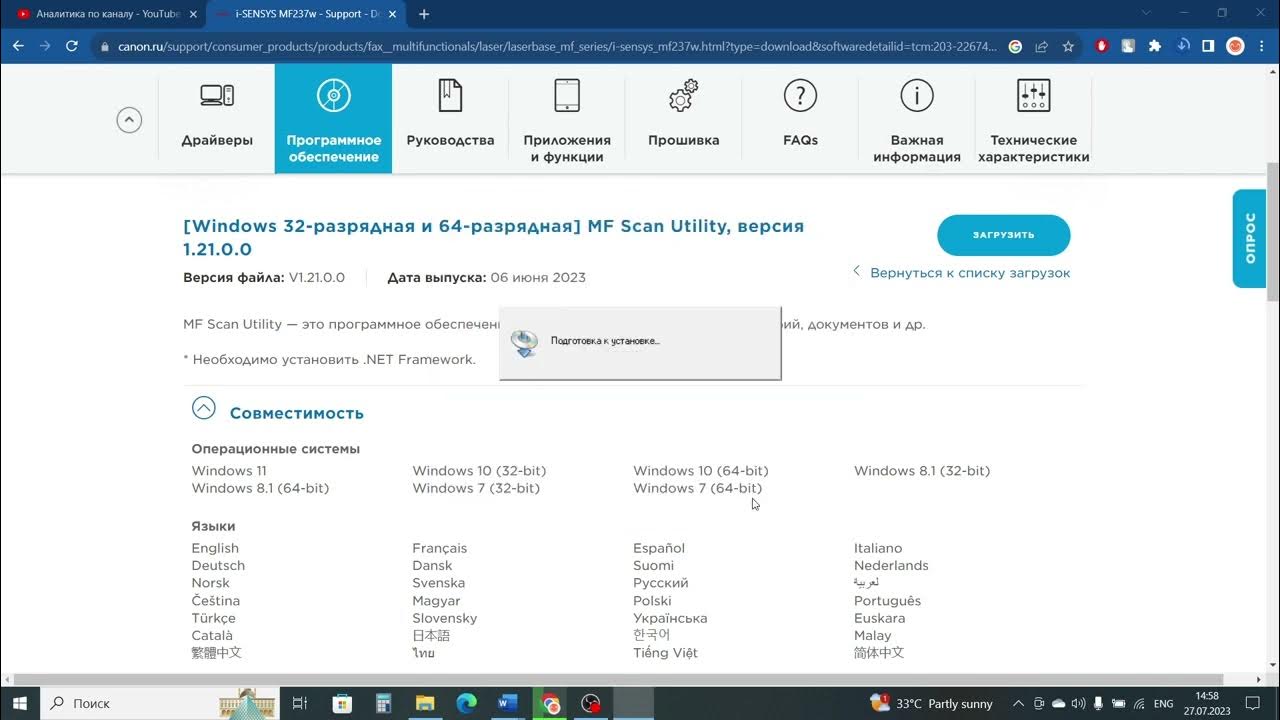The height and width of the screenshot is (720, 1280).
Task: Open the Важная информация tab
Action: point(917,118)
